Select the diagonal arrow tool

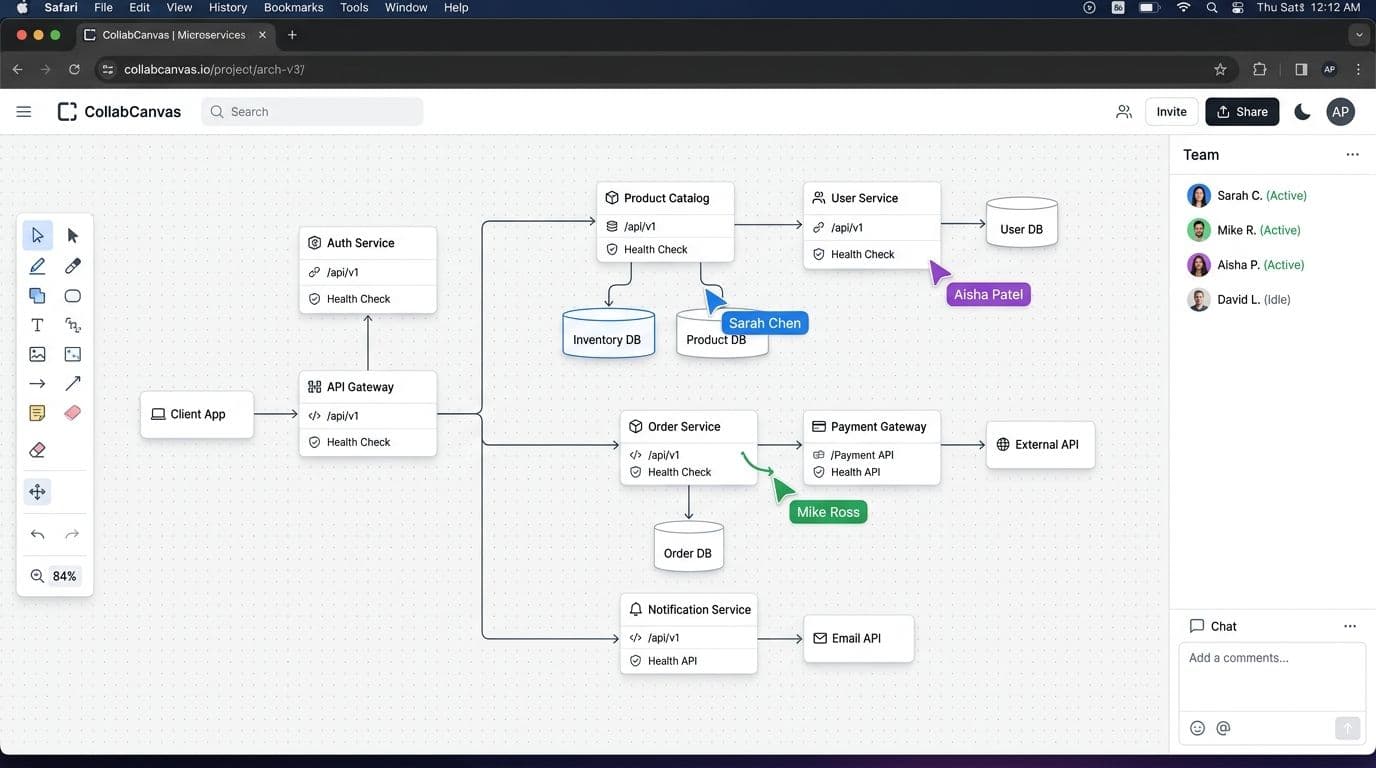click(72, 383)
